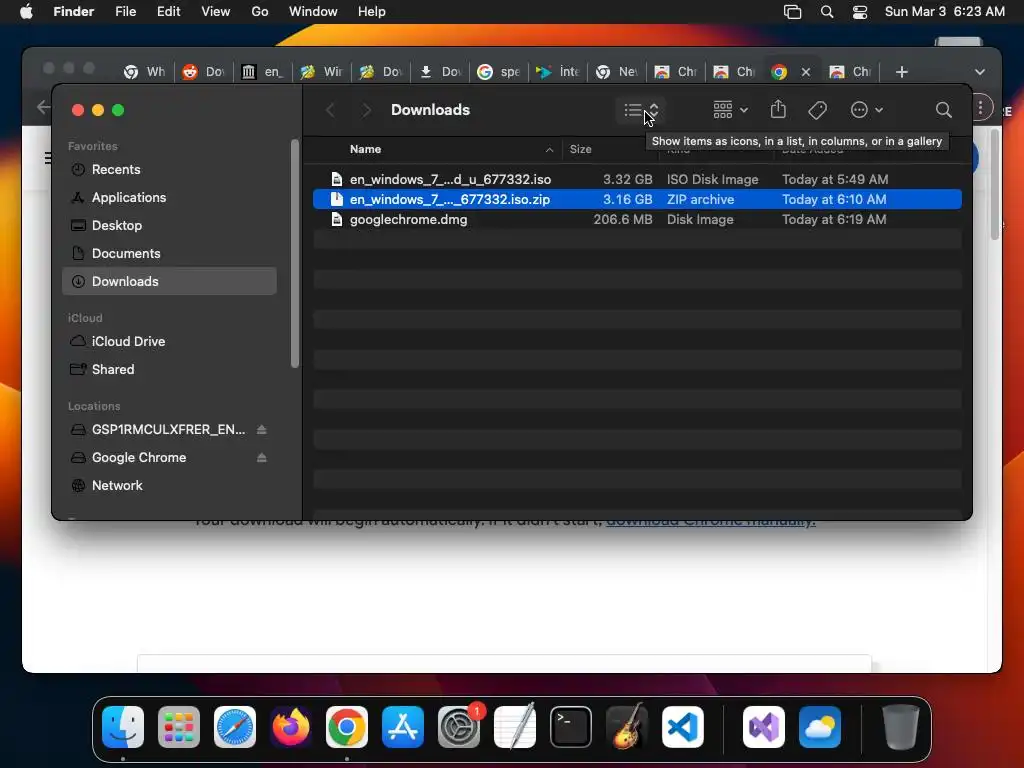Open Visual Studio from the Dock
This screenshot has height=768, width=1024.
[x=763, y=727]
